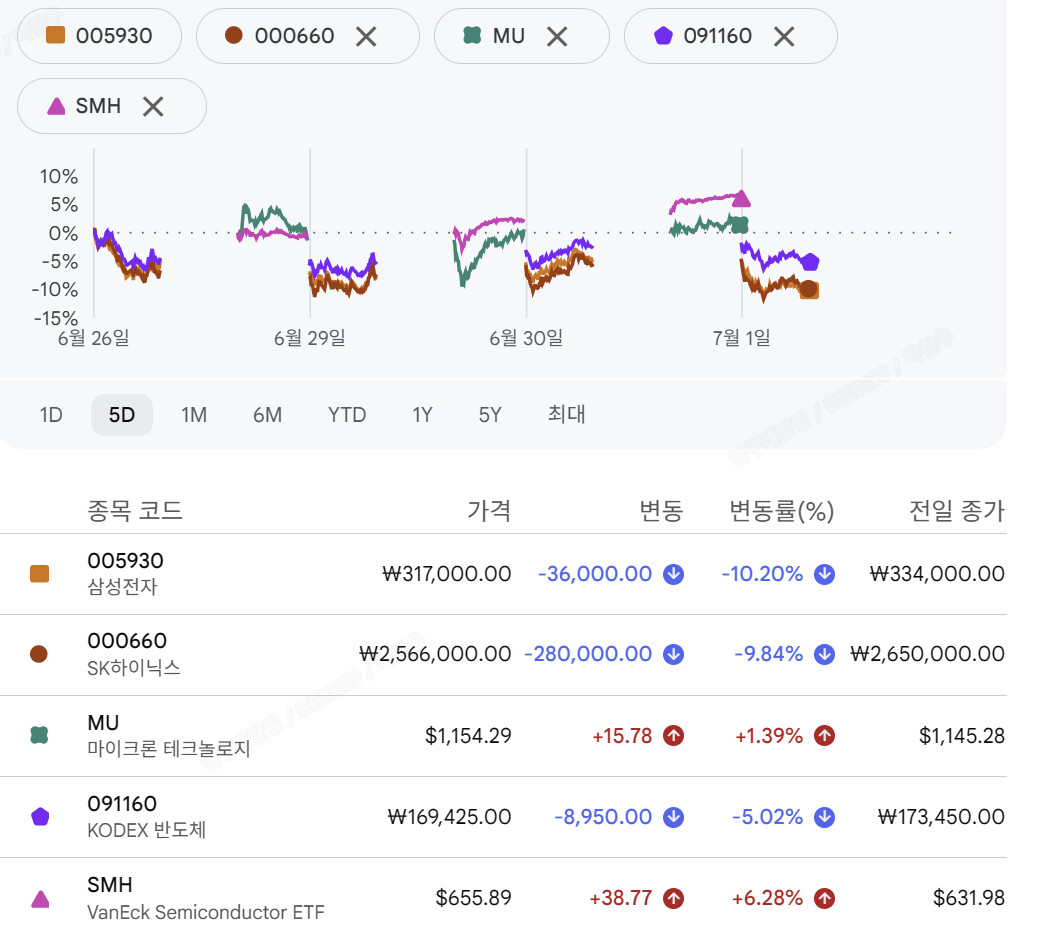Click the 종목 코드 column header

(x=134, y=511)
